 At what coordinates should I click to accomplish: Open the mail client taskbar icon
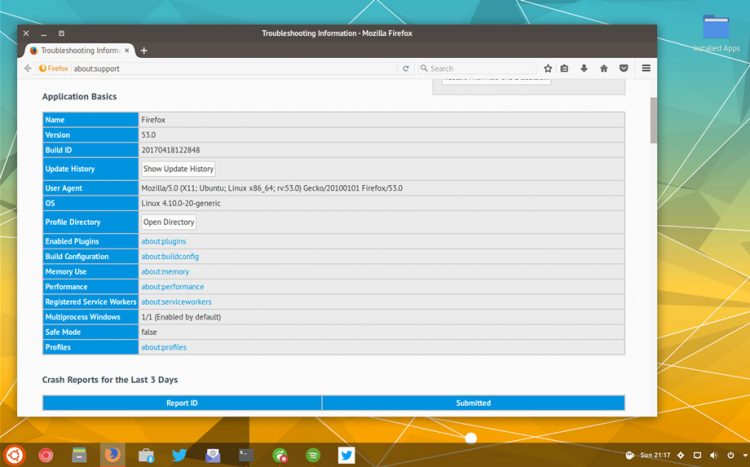tap(213, 455)
